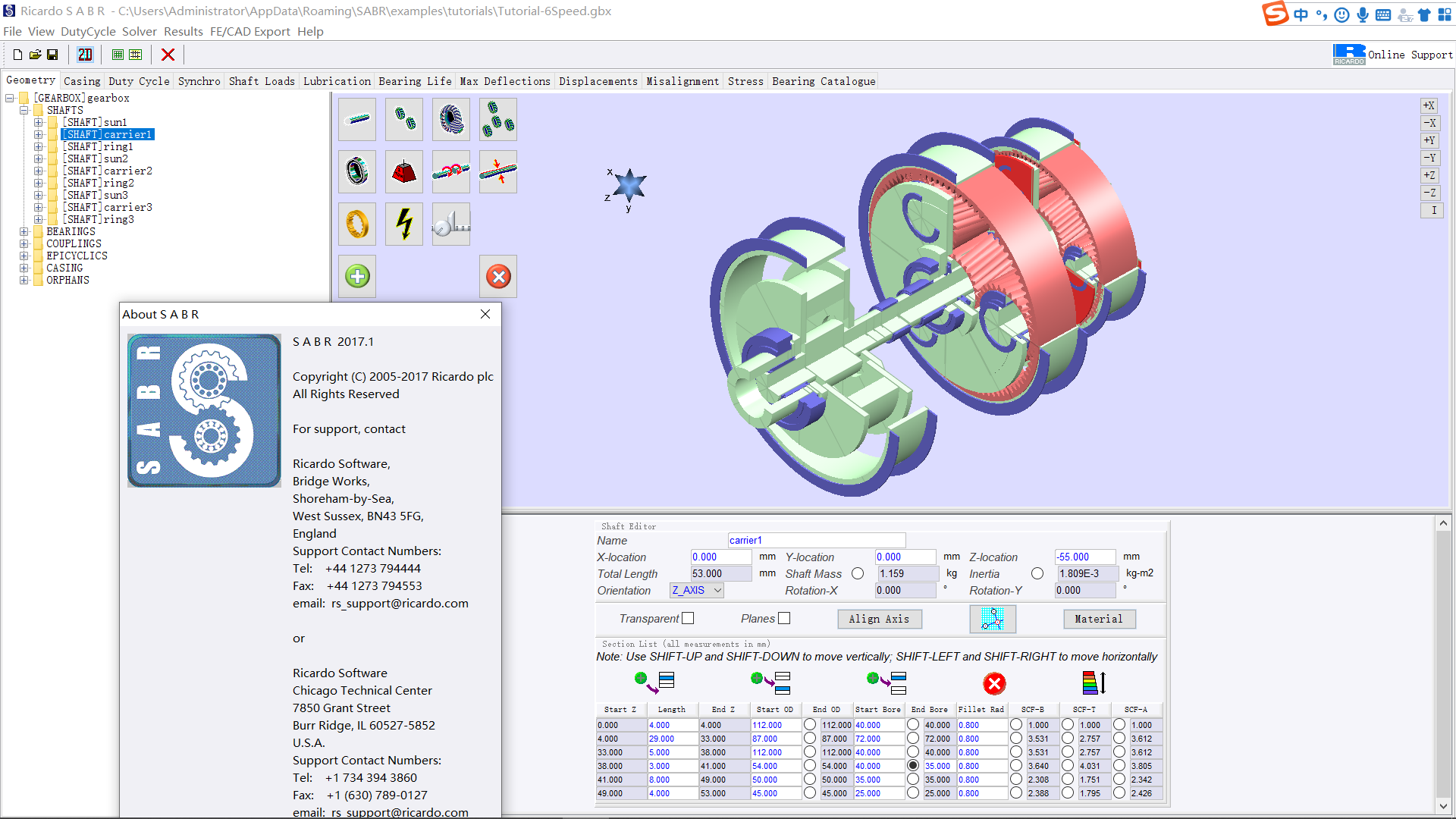Toggle the Transparent checkbox

[x=688, y=618]
